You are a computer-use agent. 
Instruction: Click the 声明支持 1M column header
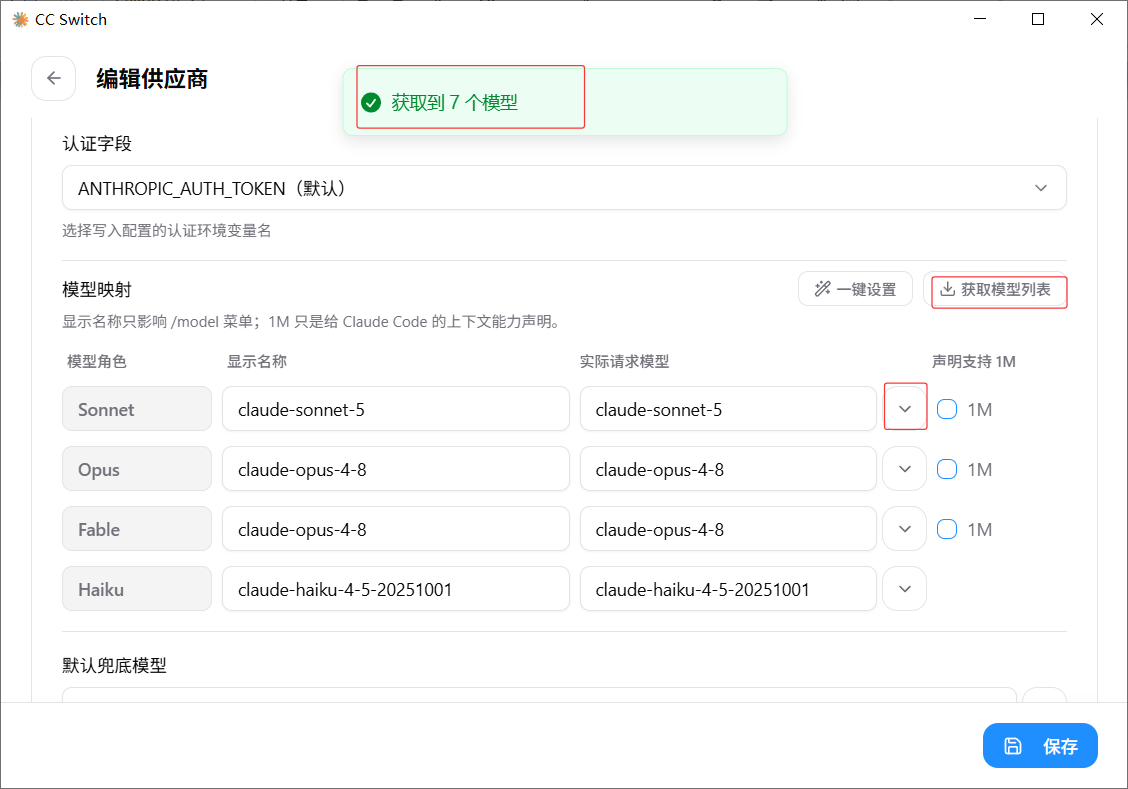click(973, 361)
